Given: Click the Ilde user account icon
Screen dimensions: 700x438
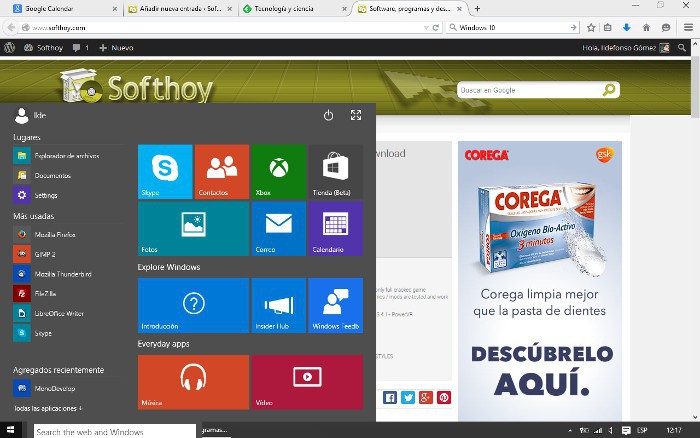Looking at the screenshot, I should coord(21,116).
